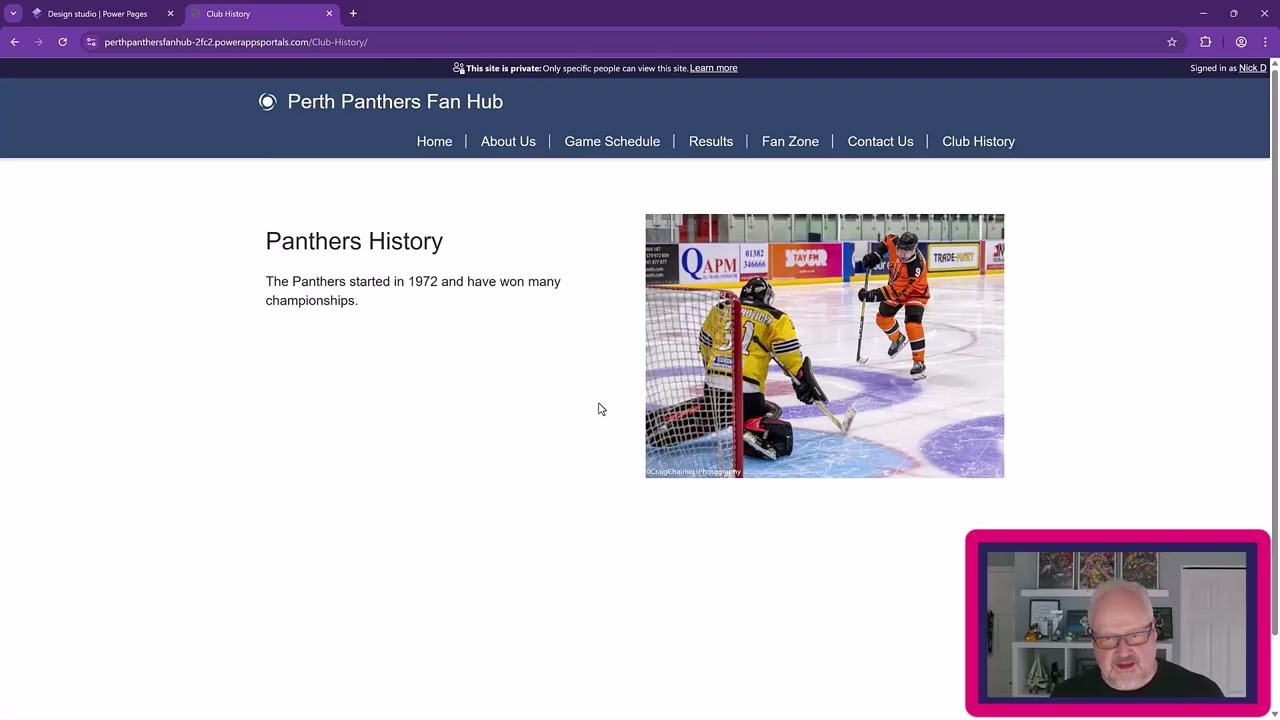Click the browser back arrow

point(15,42)
